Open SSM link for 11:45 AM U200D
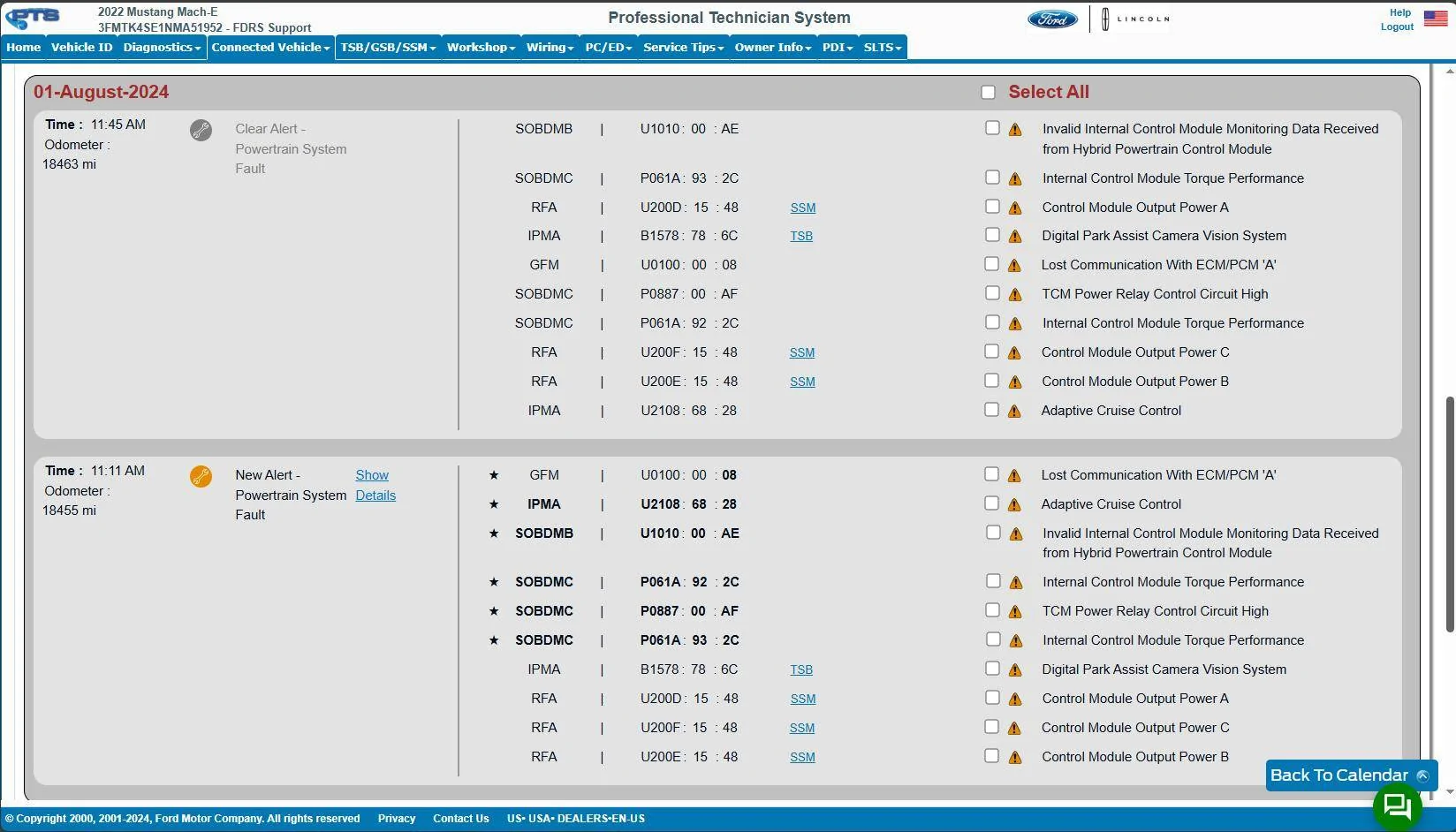The image size is (1456, 832). [x=803, y=208]
